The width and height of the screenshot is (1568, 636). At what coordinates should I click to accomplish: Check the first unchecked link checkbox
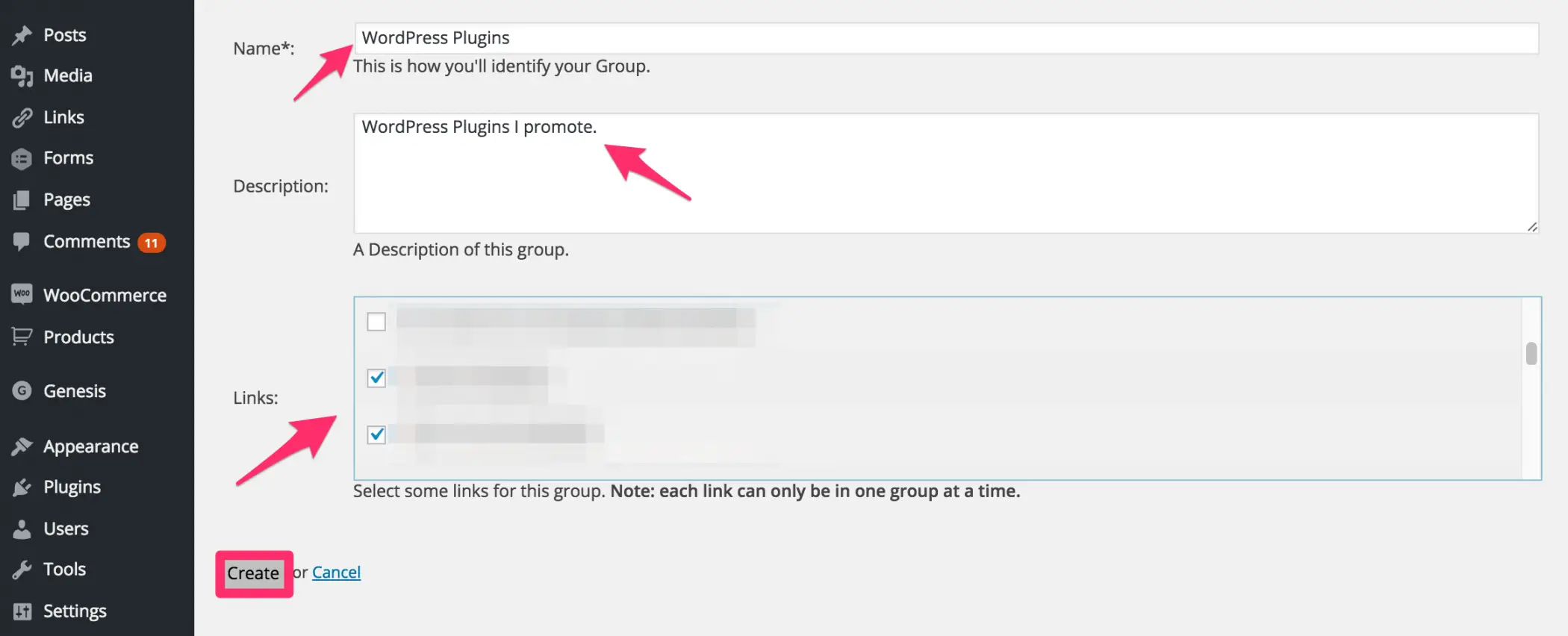coord(376,322)
